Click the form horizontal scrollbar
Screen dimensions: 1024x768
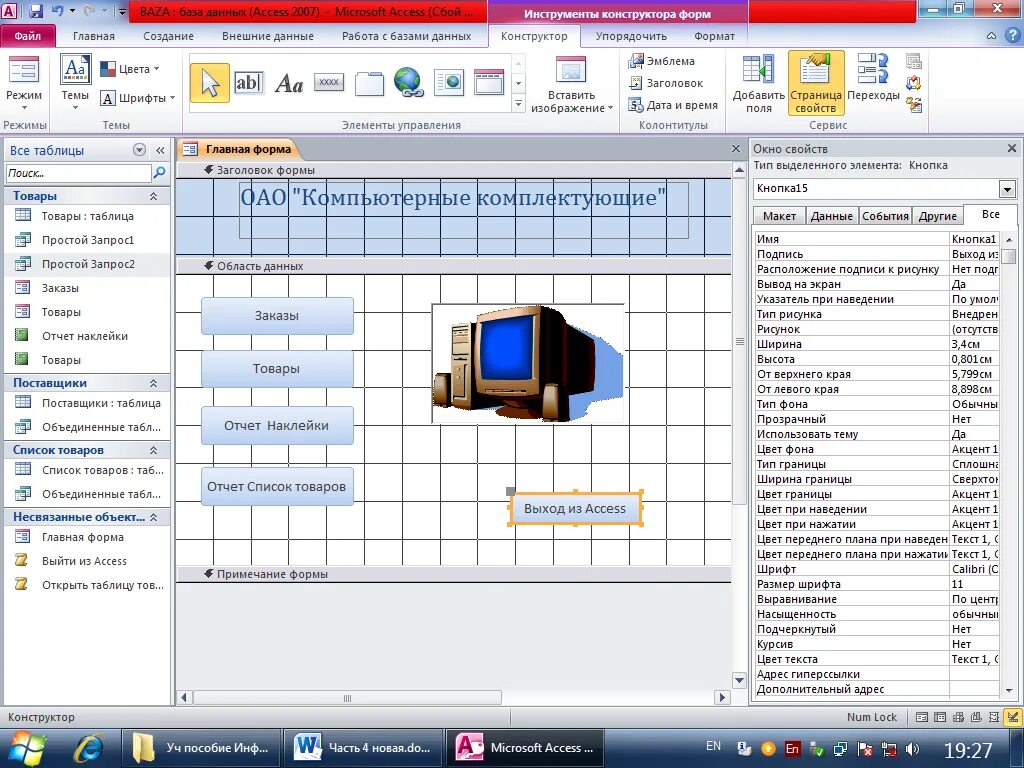[348, 697]
